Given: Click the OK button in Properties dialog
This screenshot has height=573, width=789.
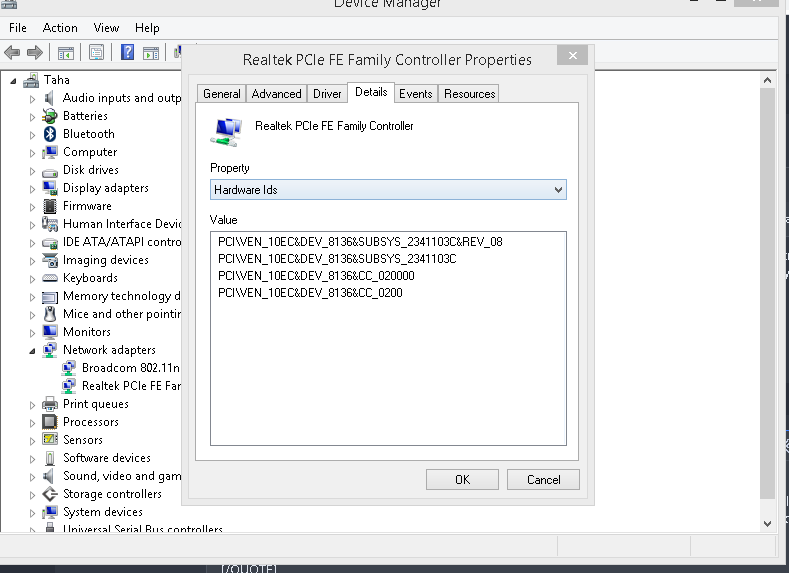Looking at the screenshot, I should tap(462, 480).
